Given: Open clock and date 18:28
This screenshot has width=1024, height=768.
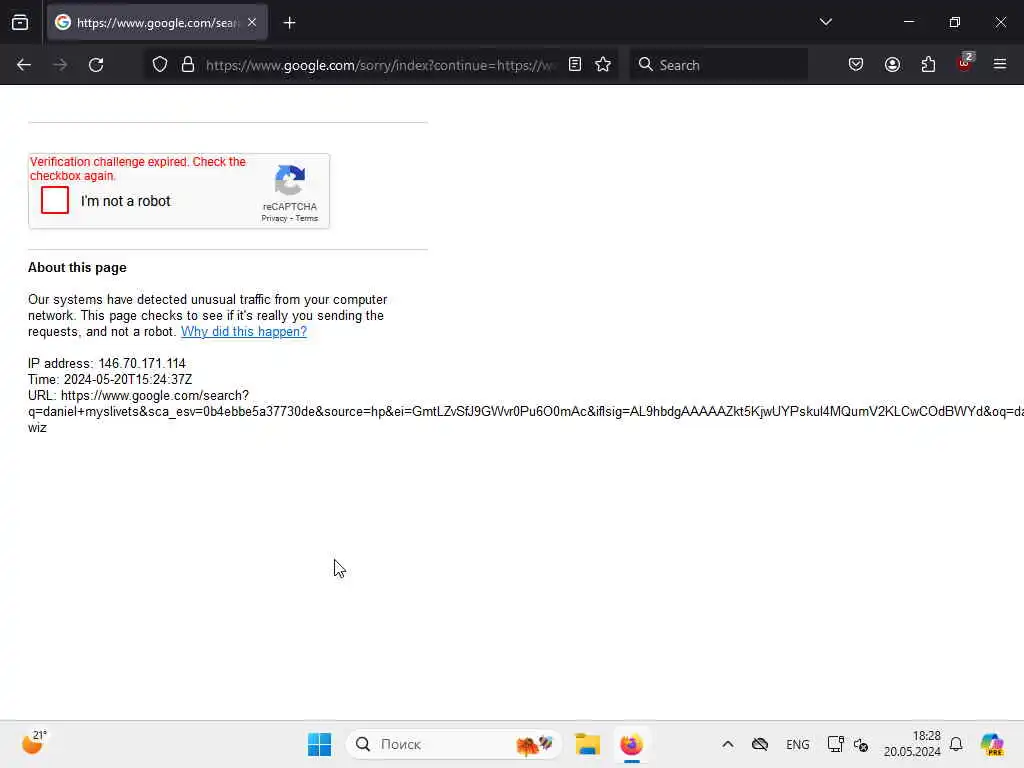Looking at the screenshot, I should [912, 744].
